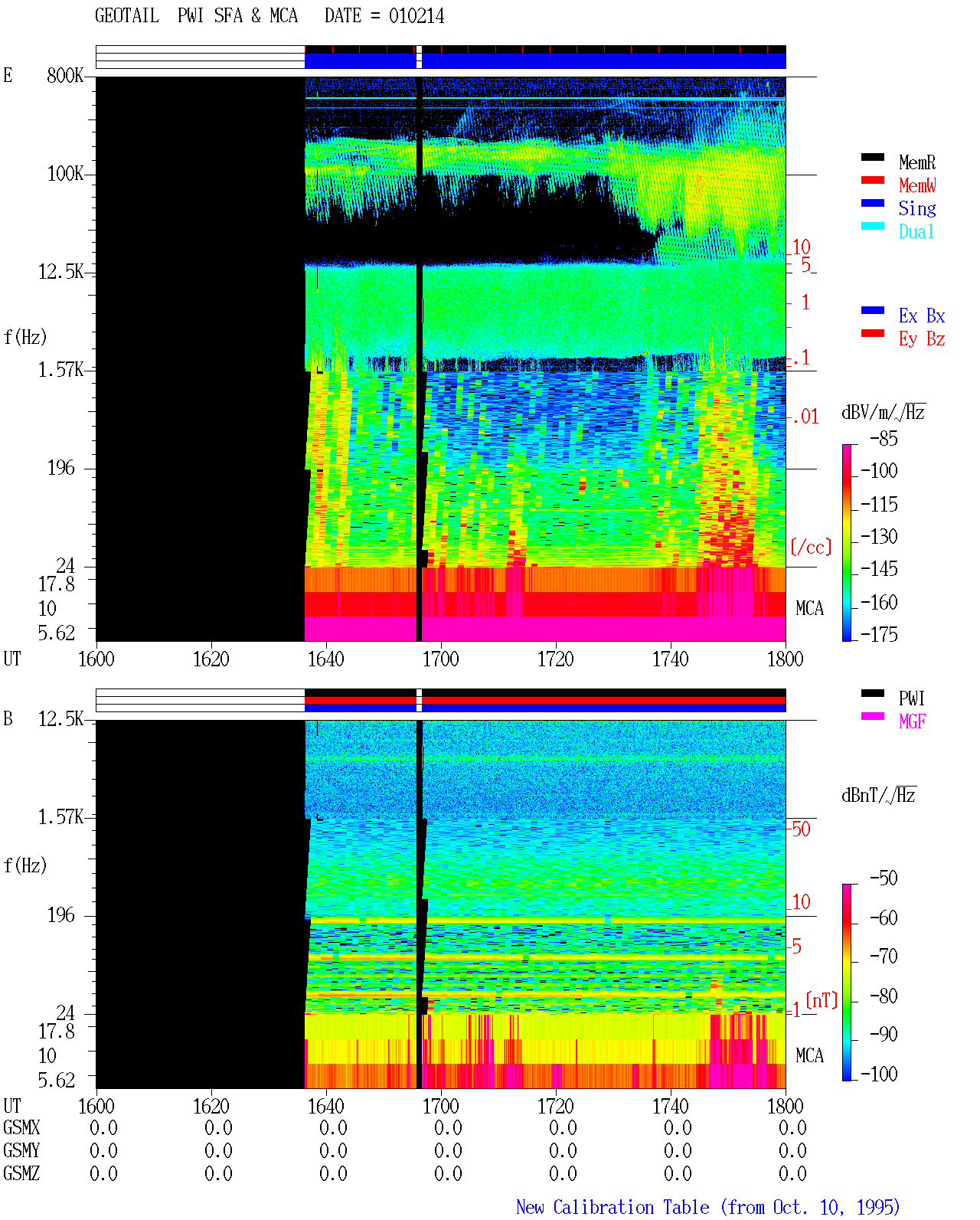Click the '800K' frequency axis label
980x1220 pixels.
[65, 76]
